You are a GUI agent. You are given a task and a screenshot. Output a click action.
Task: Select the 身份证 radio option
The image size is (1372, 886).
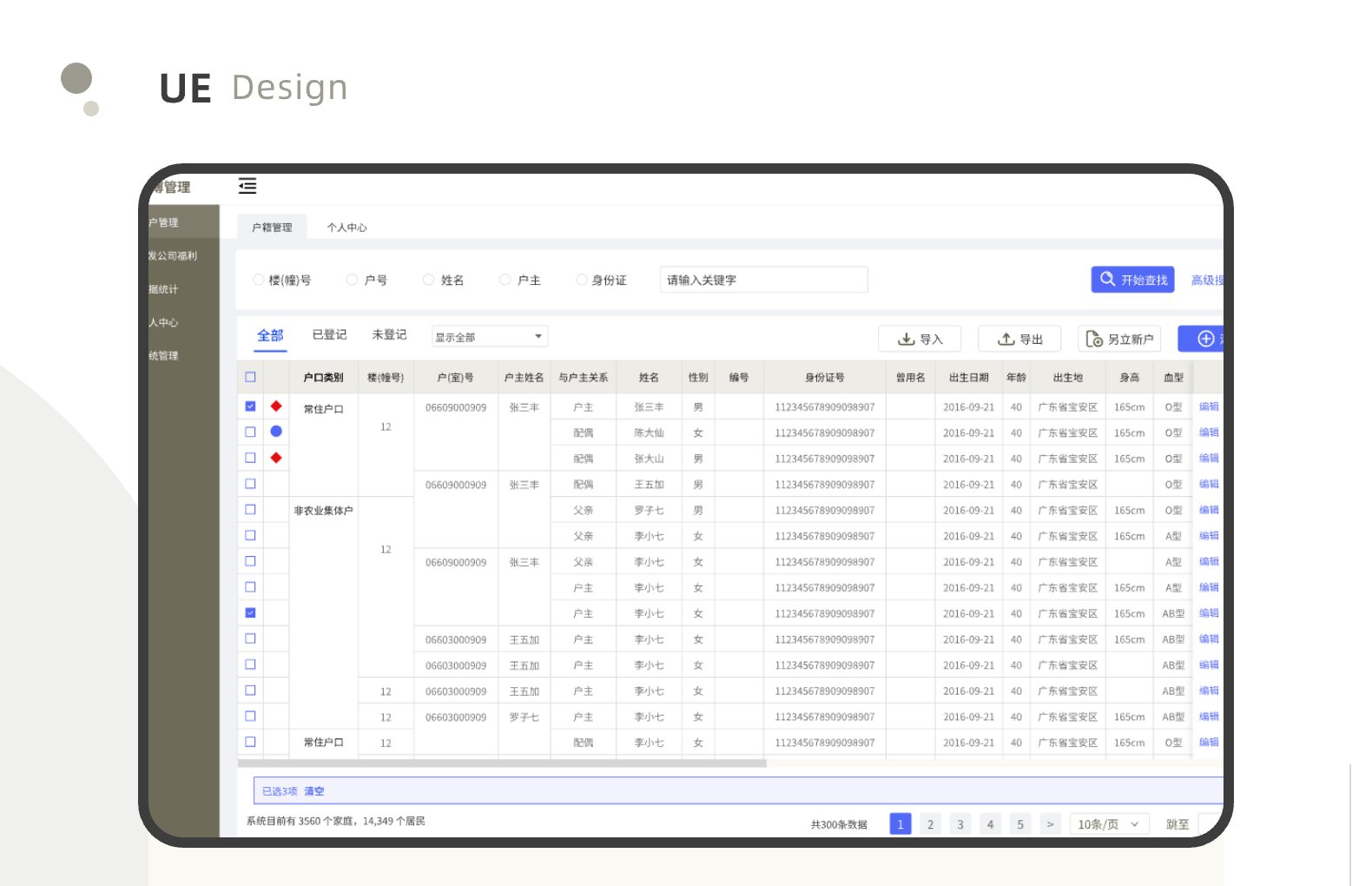pos(582,280)
